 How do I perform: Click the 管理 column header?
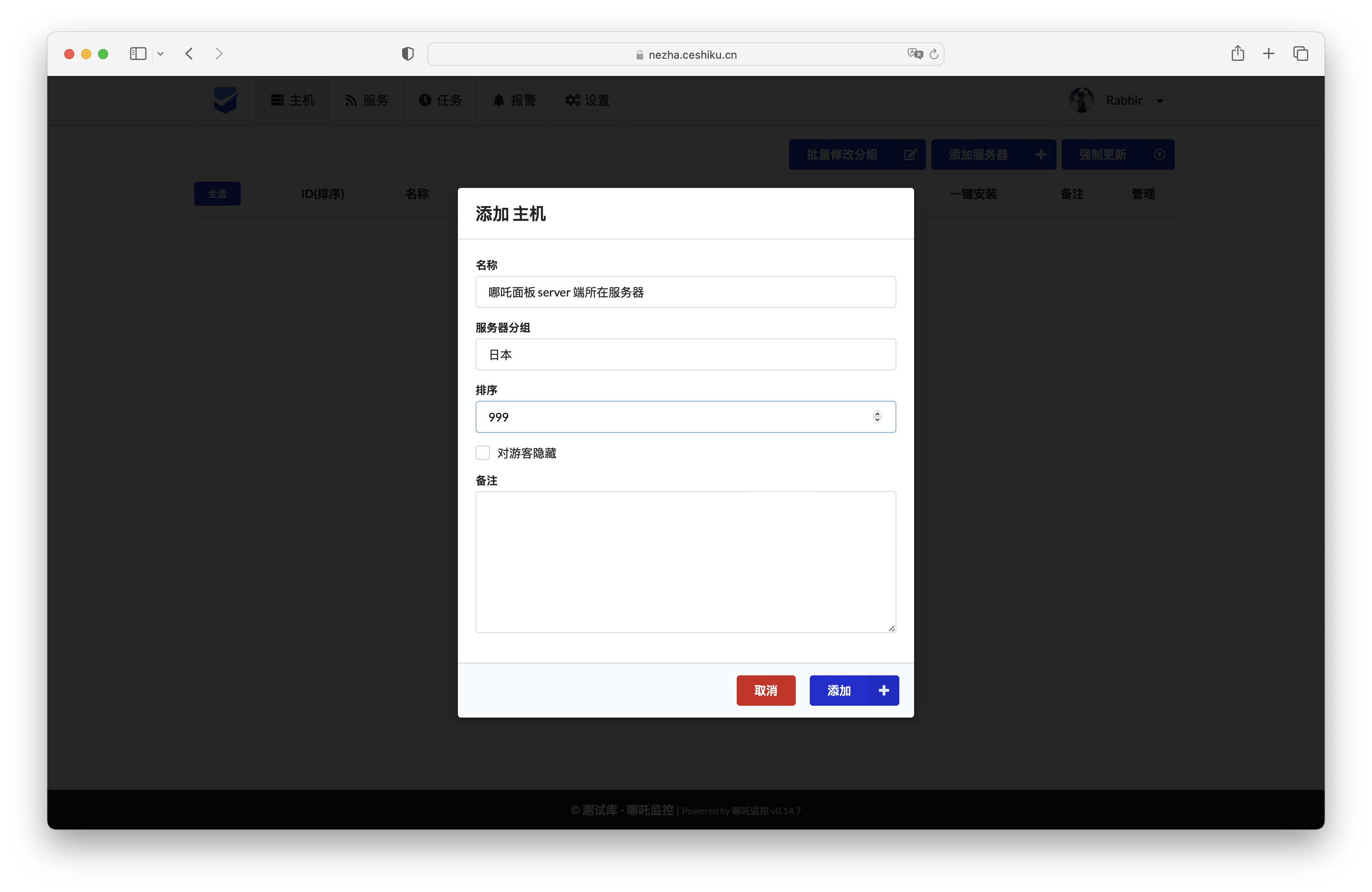1143,193
